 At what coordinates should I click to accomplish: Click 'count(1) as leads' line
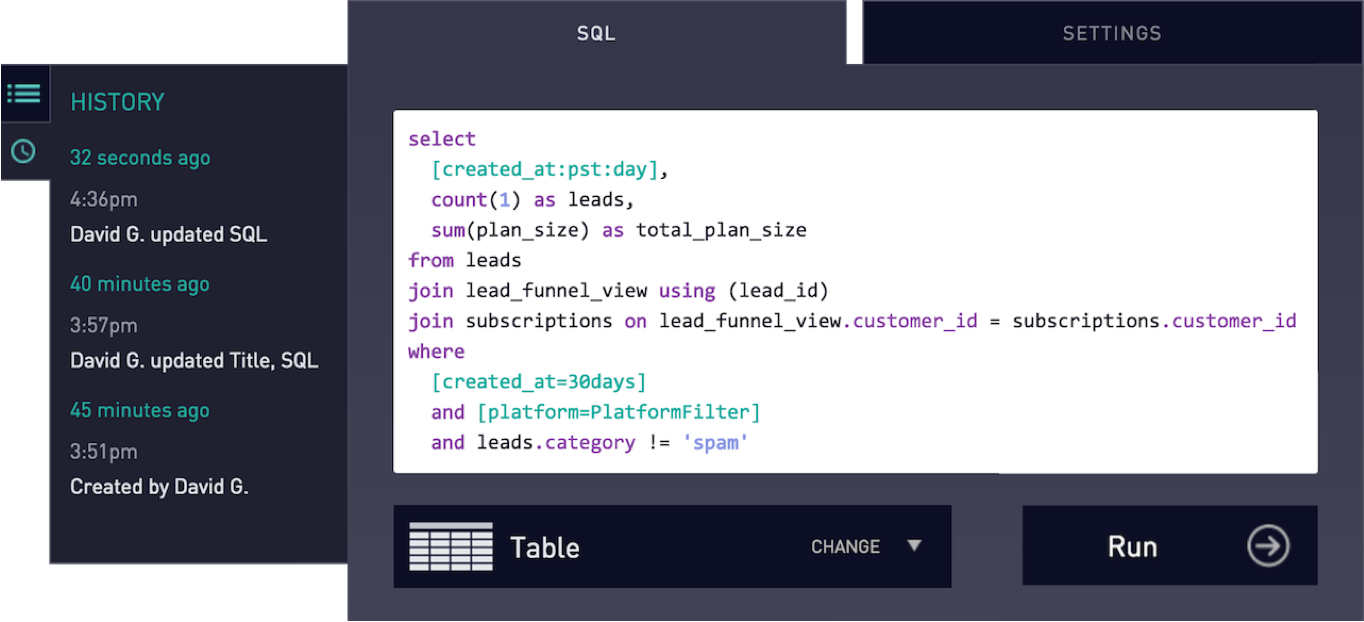[x=533, y=200]
